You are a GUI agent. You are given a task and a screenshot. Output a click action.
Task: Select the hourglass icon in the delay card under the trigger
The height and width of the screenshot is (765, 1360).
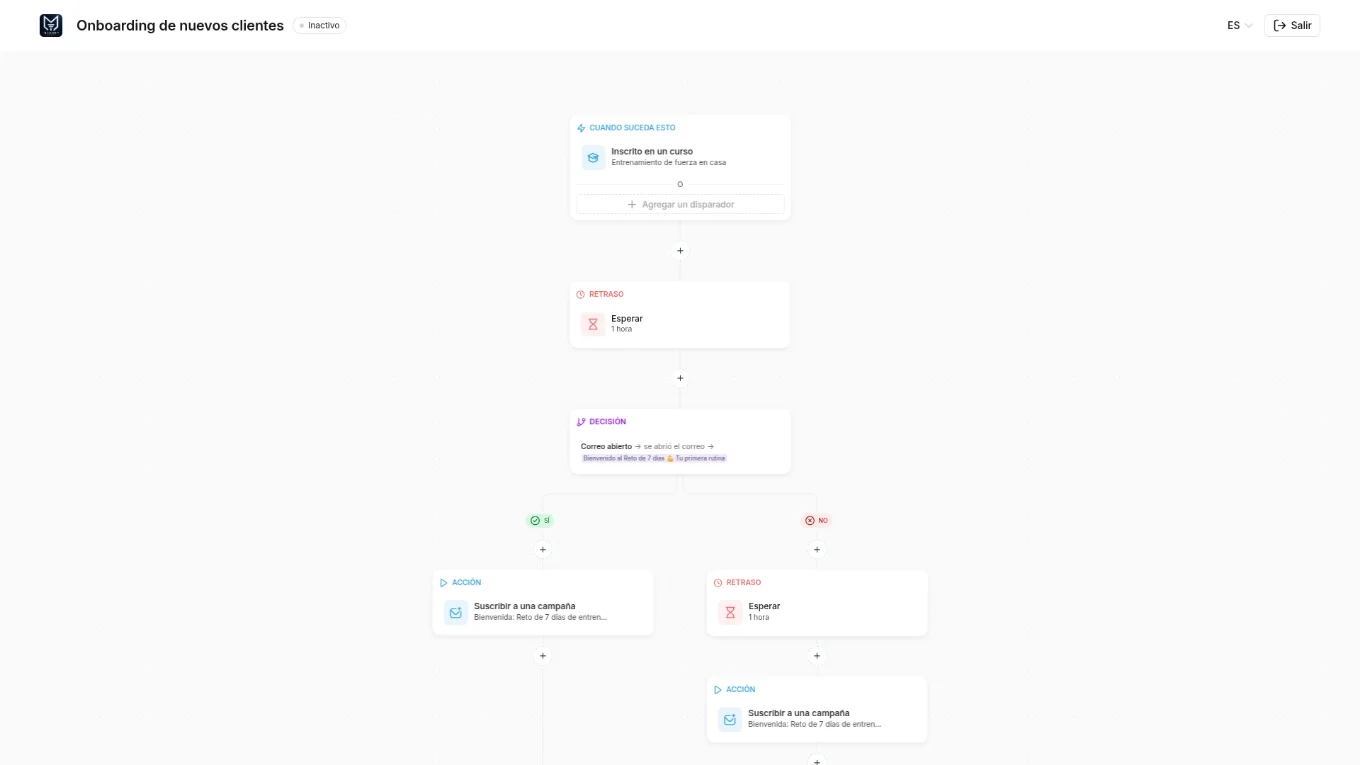pyautogui.click(x=593, y=324)
